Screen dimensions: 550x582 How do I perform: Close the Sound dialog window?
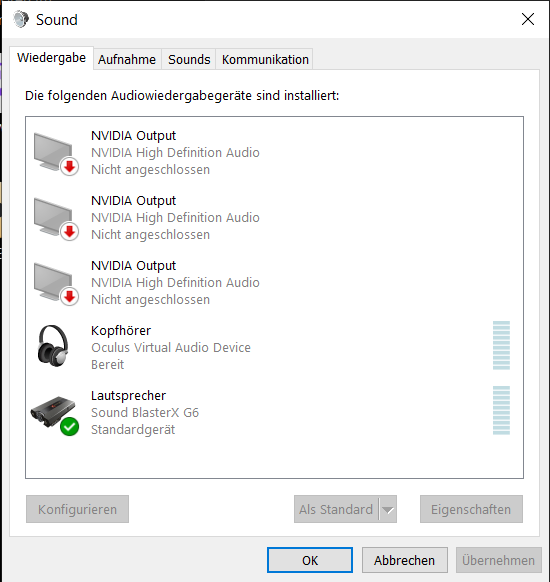pyautogui.click(x=528, y=19)
